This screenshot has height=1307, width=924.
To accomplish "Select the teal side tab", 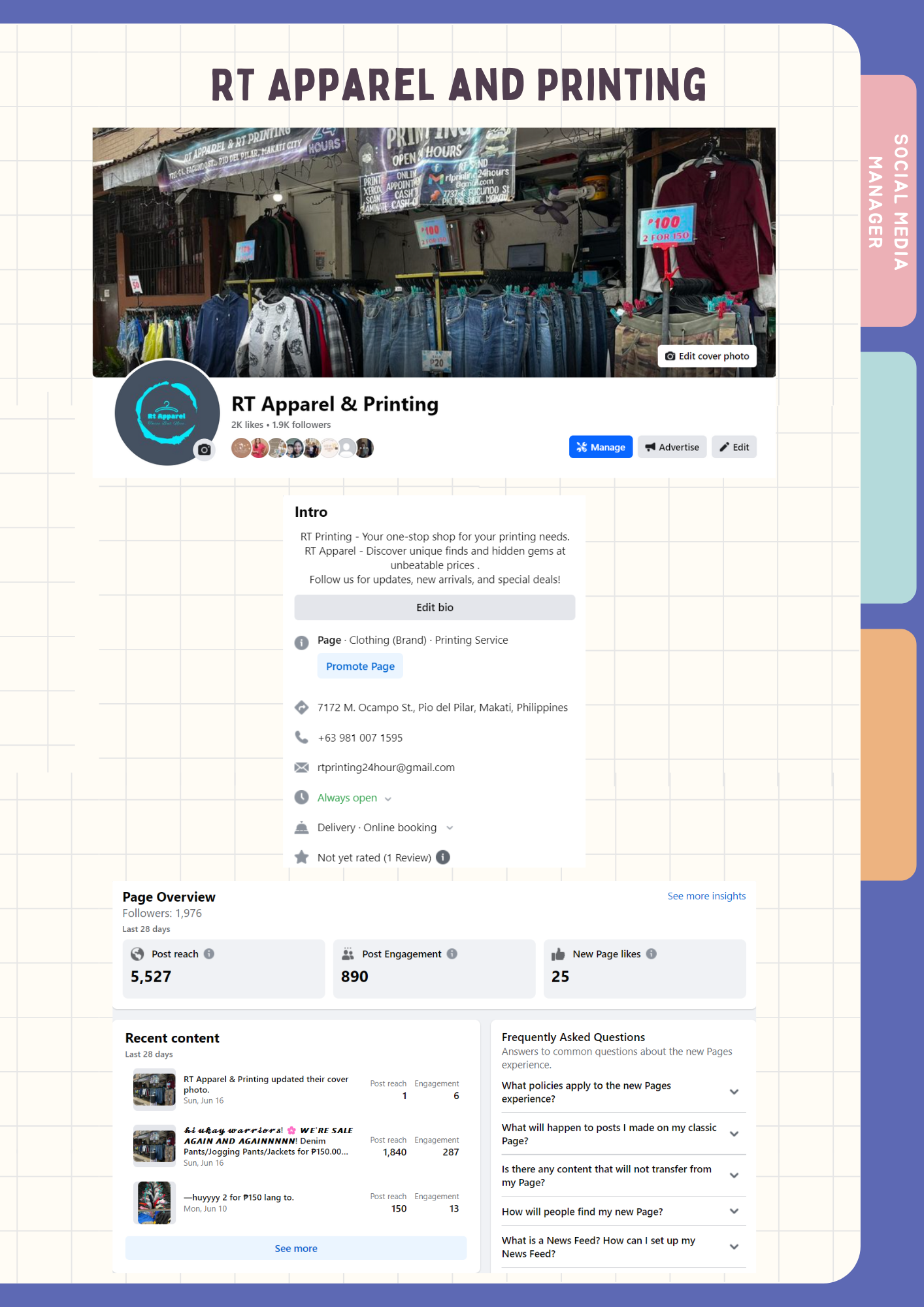I will tap(888, 478).
